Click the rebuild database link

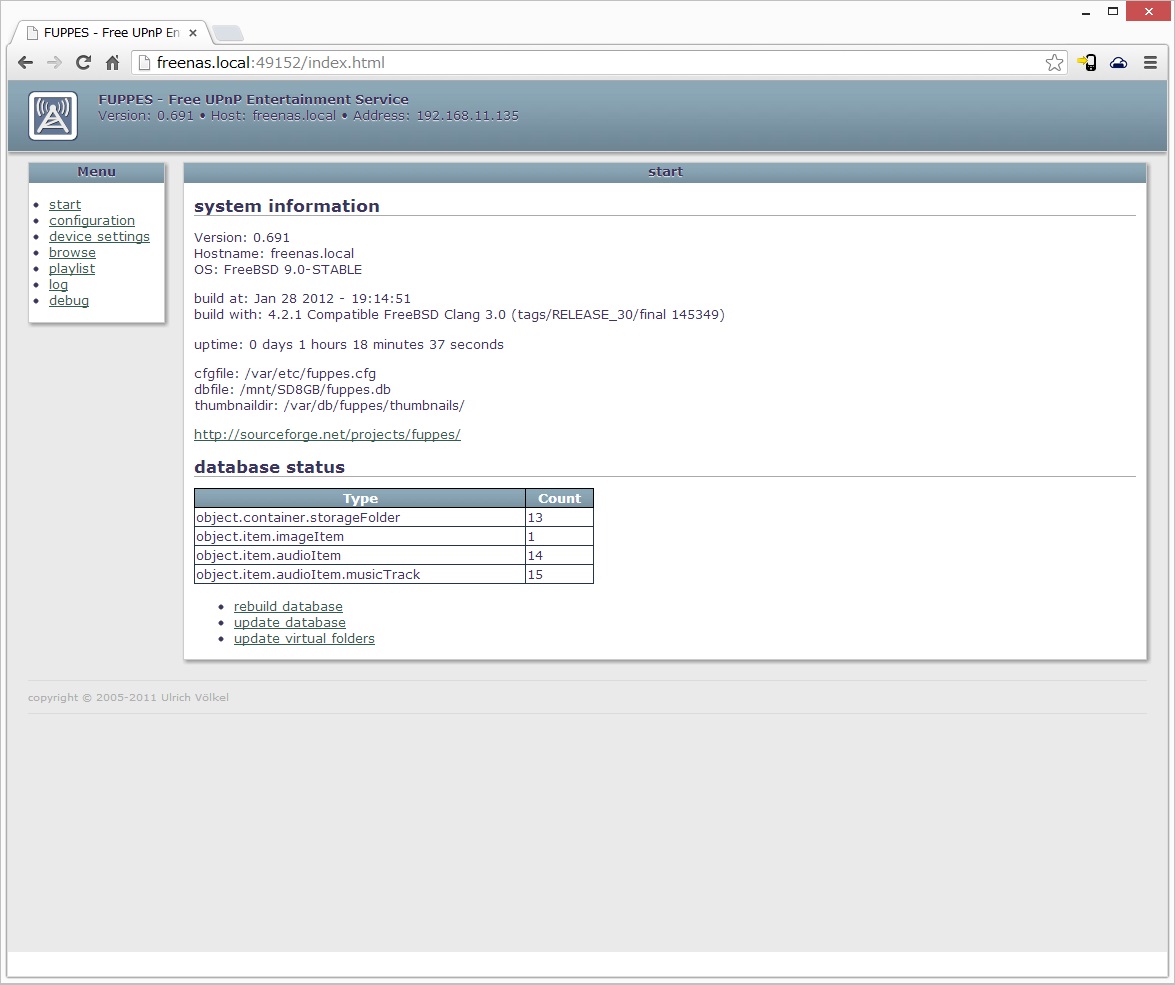[x=289, y=606]
